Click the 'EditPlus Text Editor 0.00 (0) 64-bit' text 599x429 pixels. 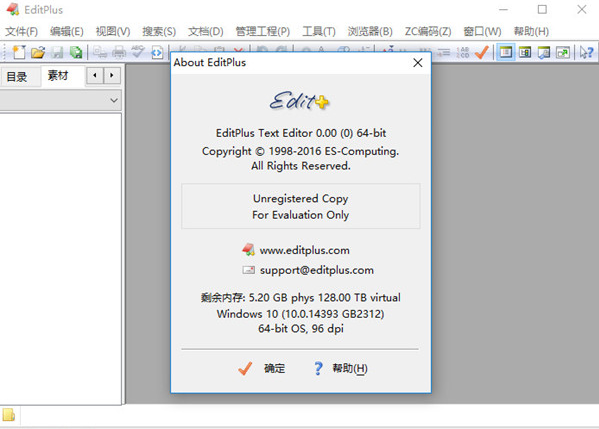[301, 133]
